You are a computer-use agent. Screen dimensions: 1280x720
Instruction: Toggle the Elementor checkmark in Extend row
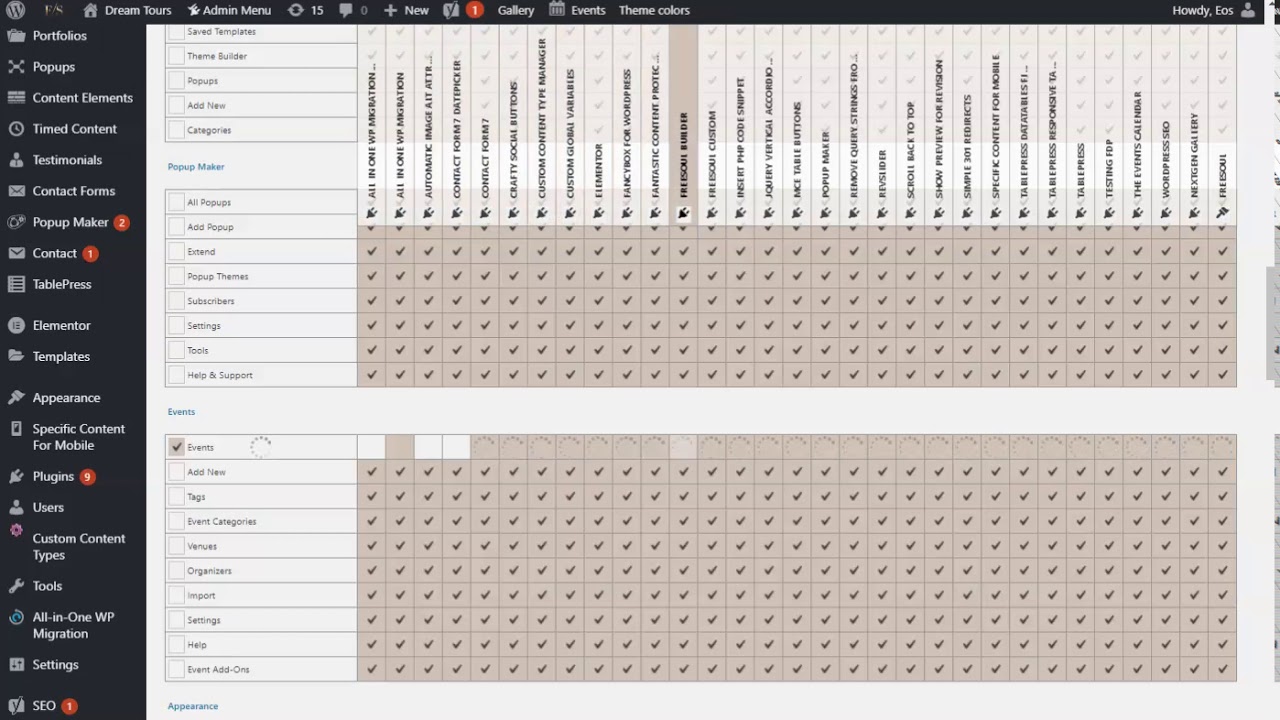point(598,252)
